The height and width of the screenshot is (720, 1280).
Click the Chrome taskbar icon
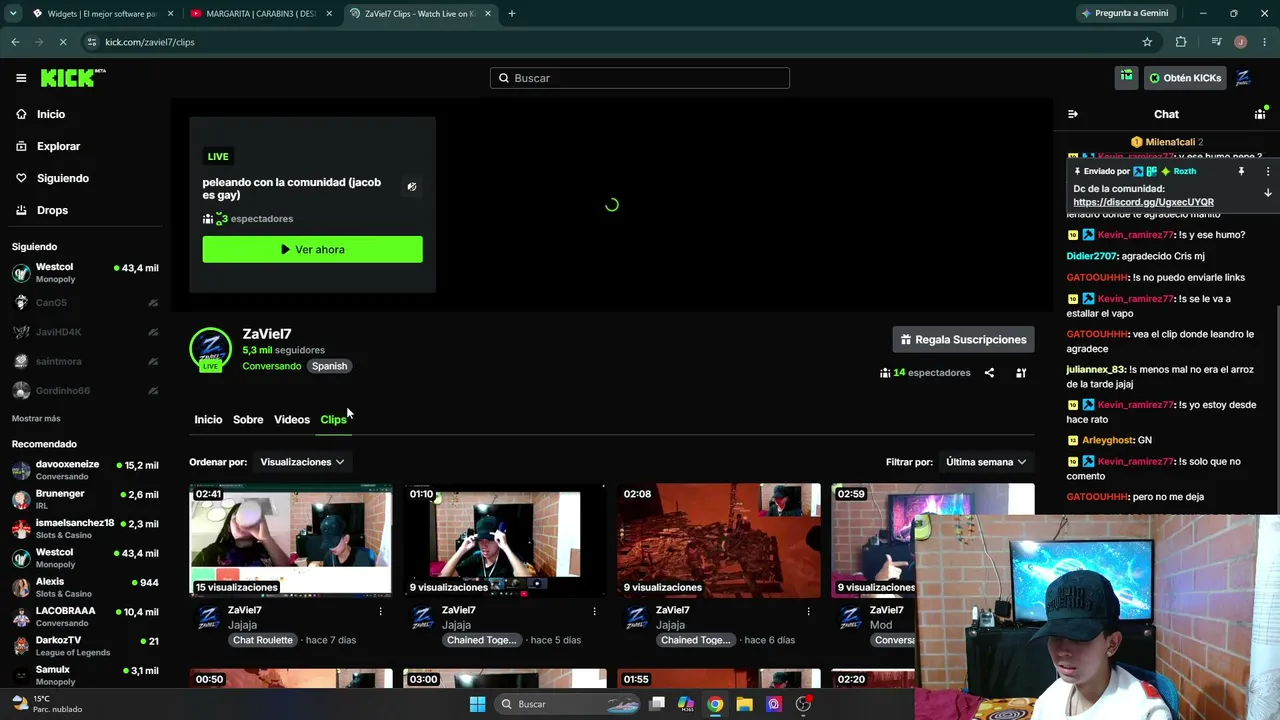tap(715, 704)
